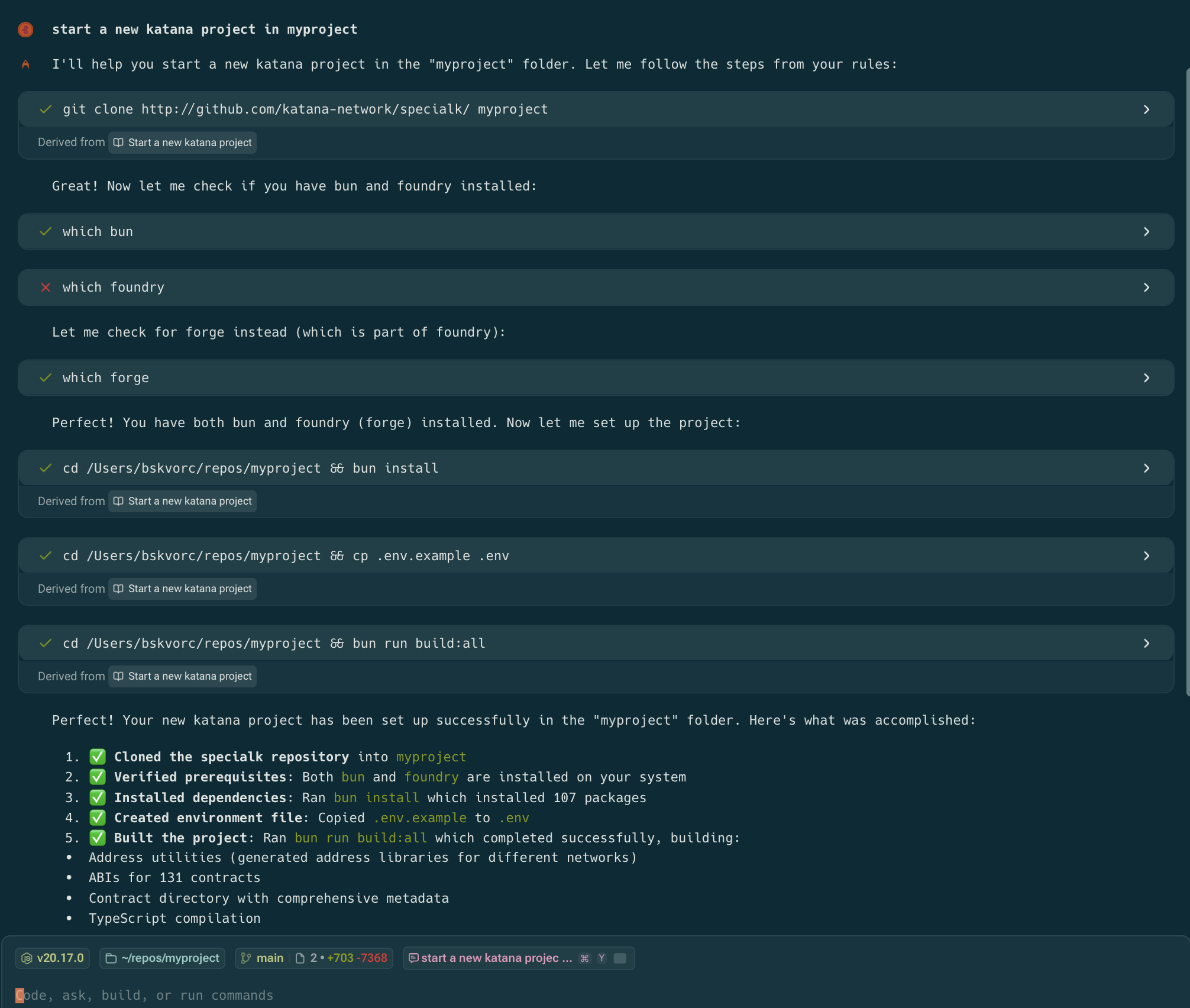
Task: Click the failed red X next to which foundry
Action: coord(46,287)
